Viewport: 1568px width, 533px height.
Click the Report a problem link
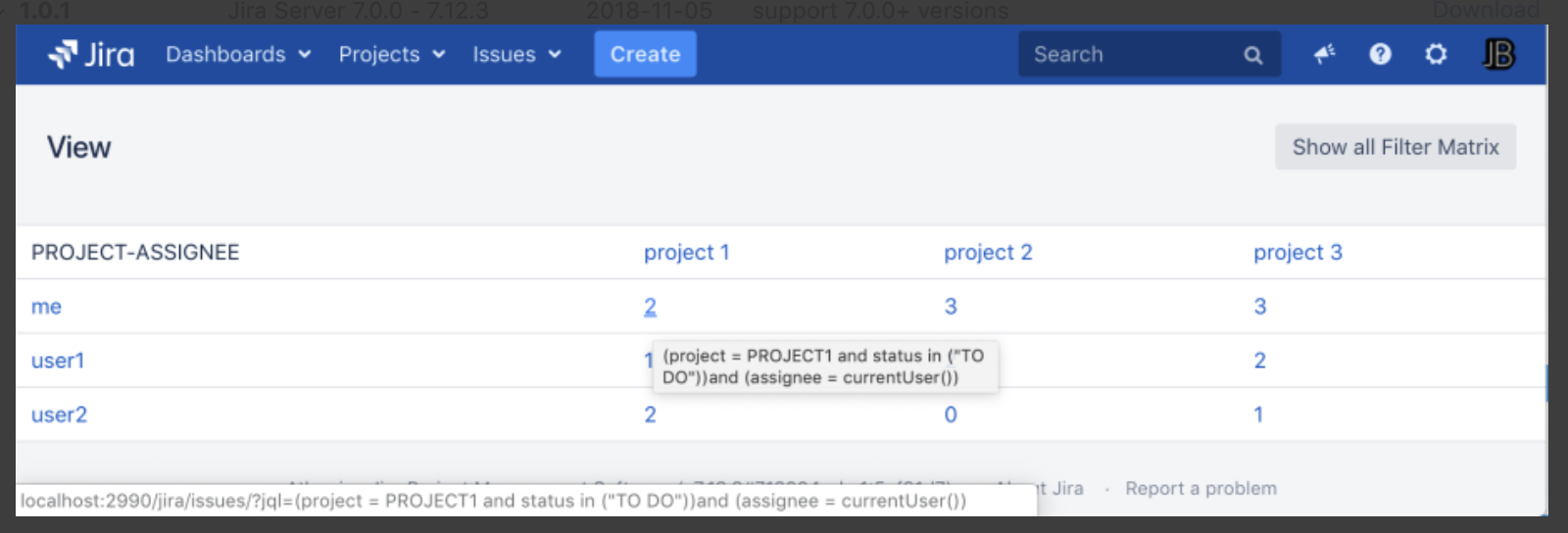tap(1200, 488)
